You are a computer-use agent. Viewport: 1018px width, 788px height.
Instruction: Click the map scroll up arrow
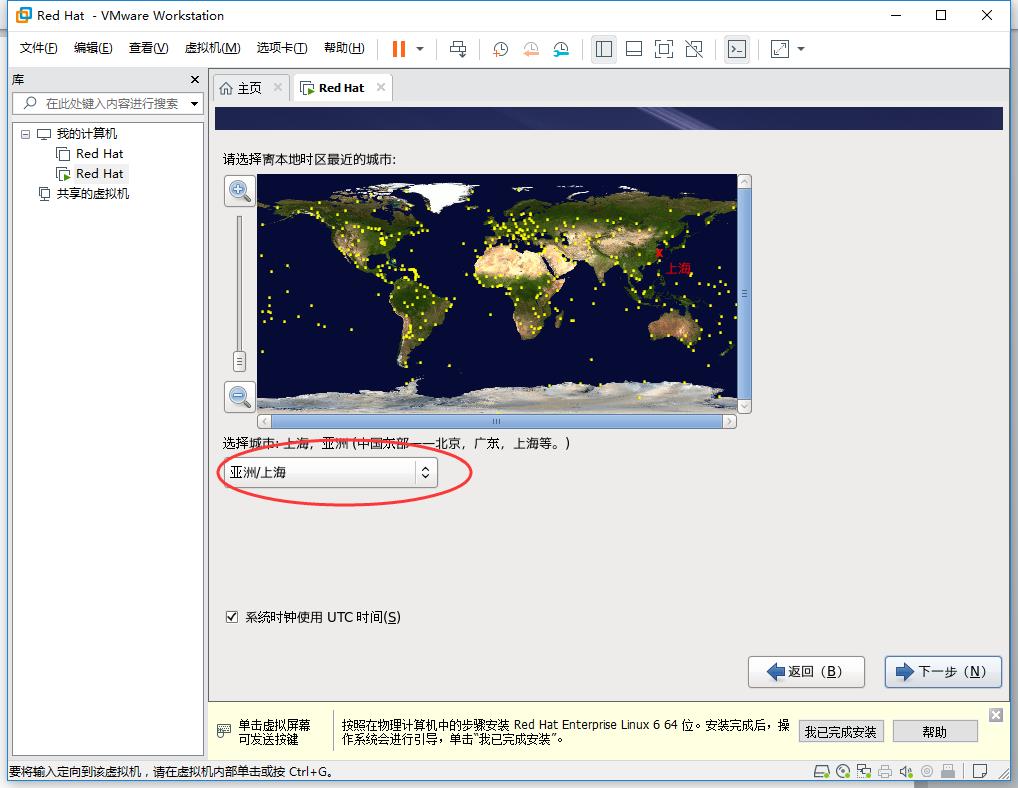pos(745,181)
